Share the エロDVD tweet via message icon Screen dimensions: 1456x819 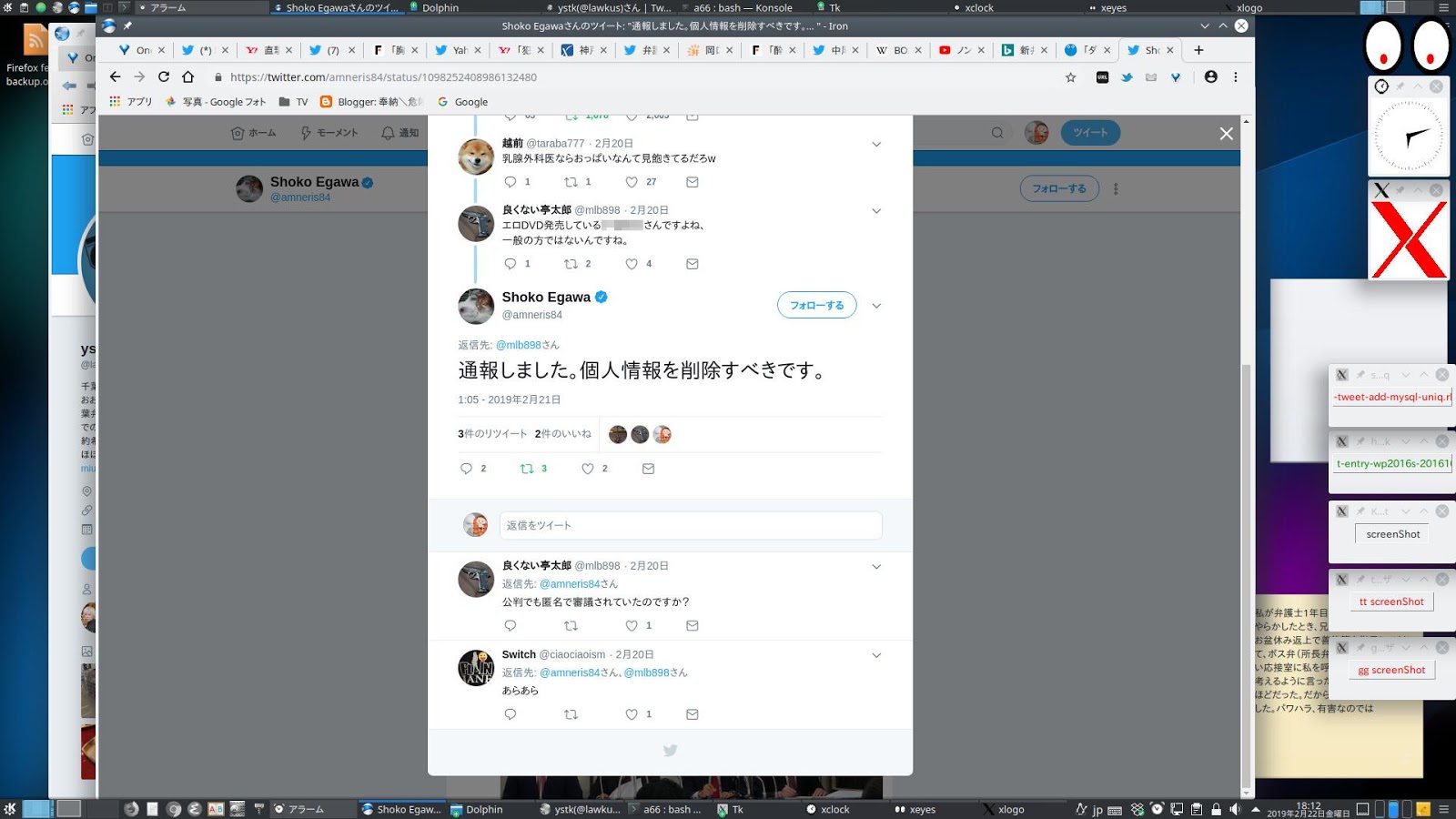(x=693, y=264)
